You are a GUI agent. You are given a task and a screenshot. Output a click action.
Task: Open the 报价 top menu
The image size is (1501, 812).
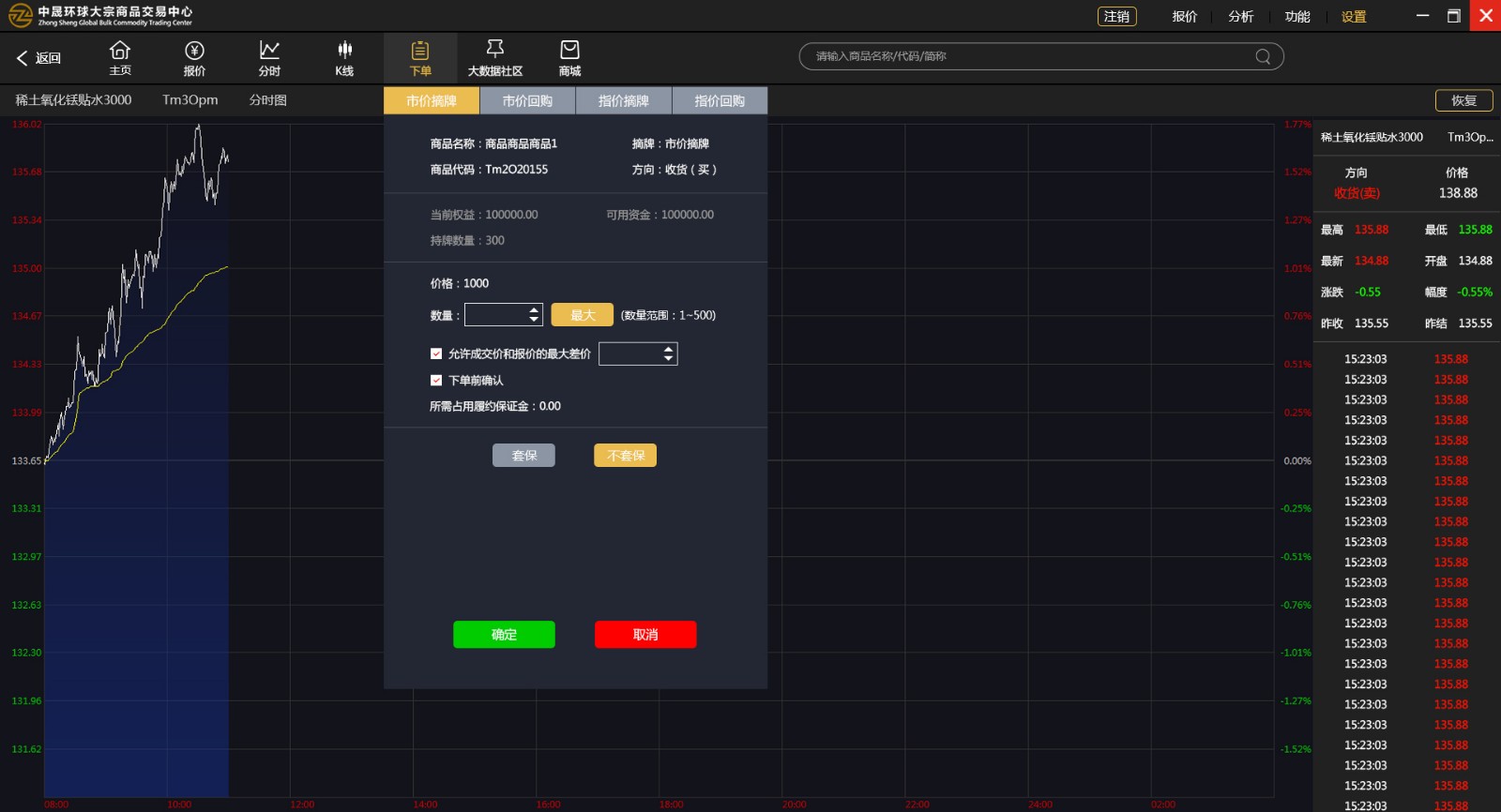tap(1185, 16)
